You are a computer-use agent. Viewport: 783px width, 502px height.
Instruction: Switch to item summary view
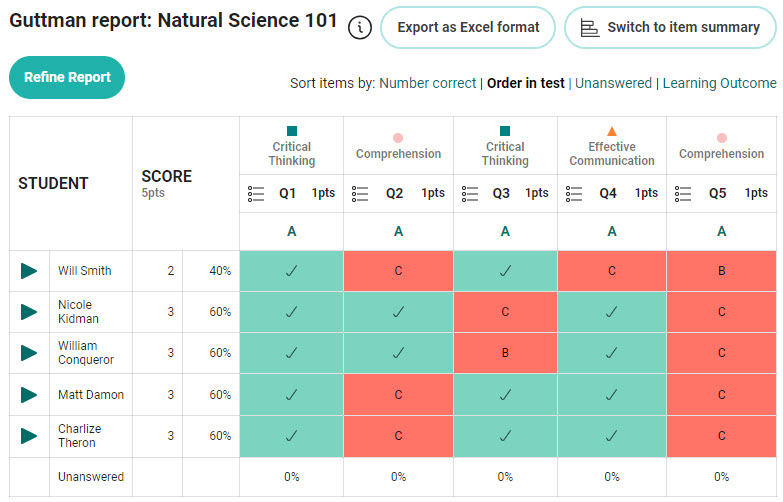(x=670, y=28)
